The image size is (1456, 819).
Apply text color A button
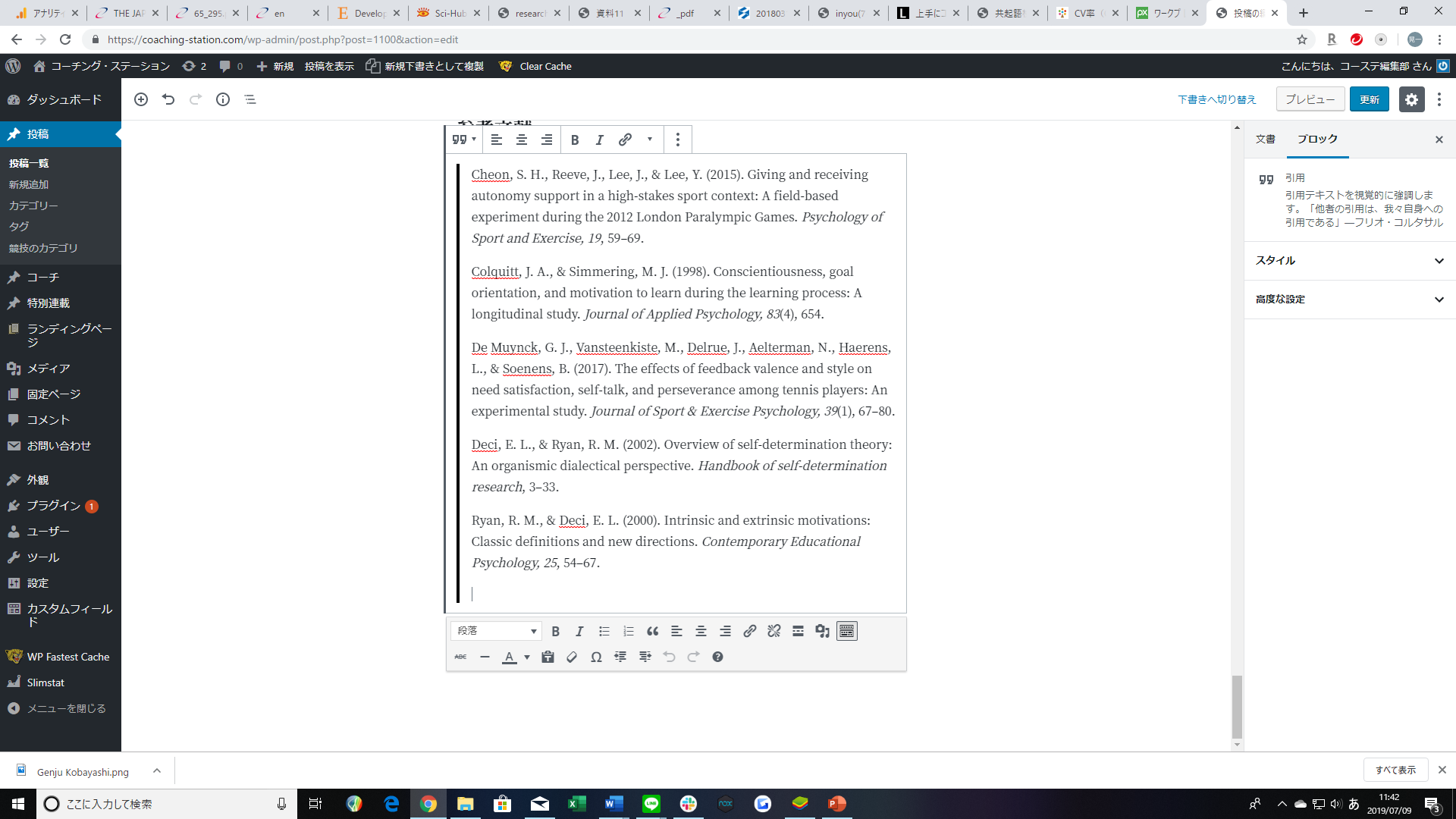tap(510, 657)
